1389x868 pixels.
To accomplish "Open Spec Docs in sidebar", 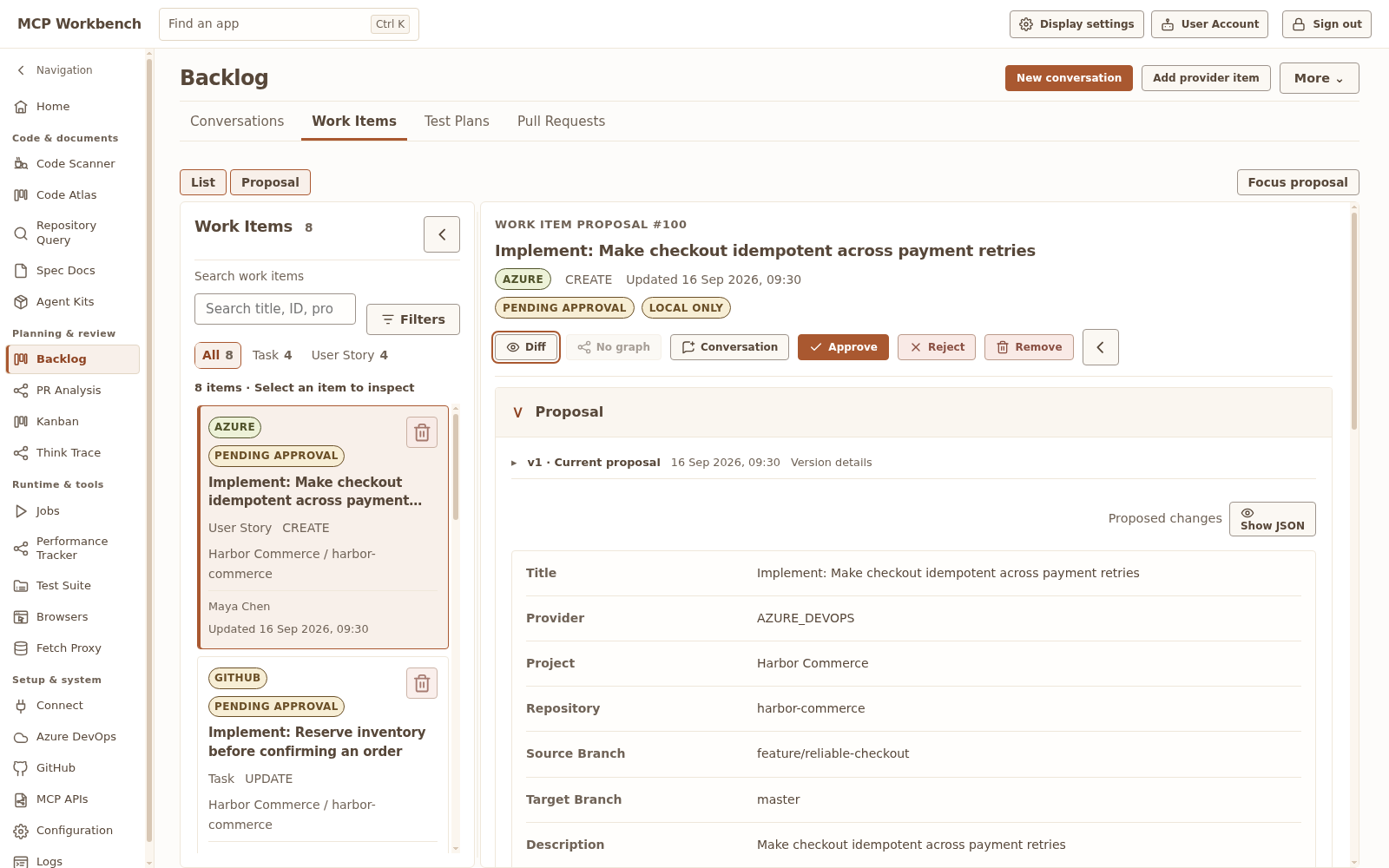I will point(73,270).
